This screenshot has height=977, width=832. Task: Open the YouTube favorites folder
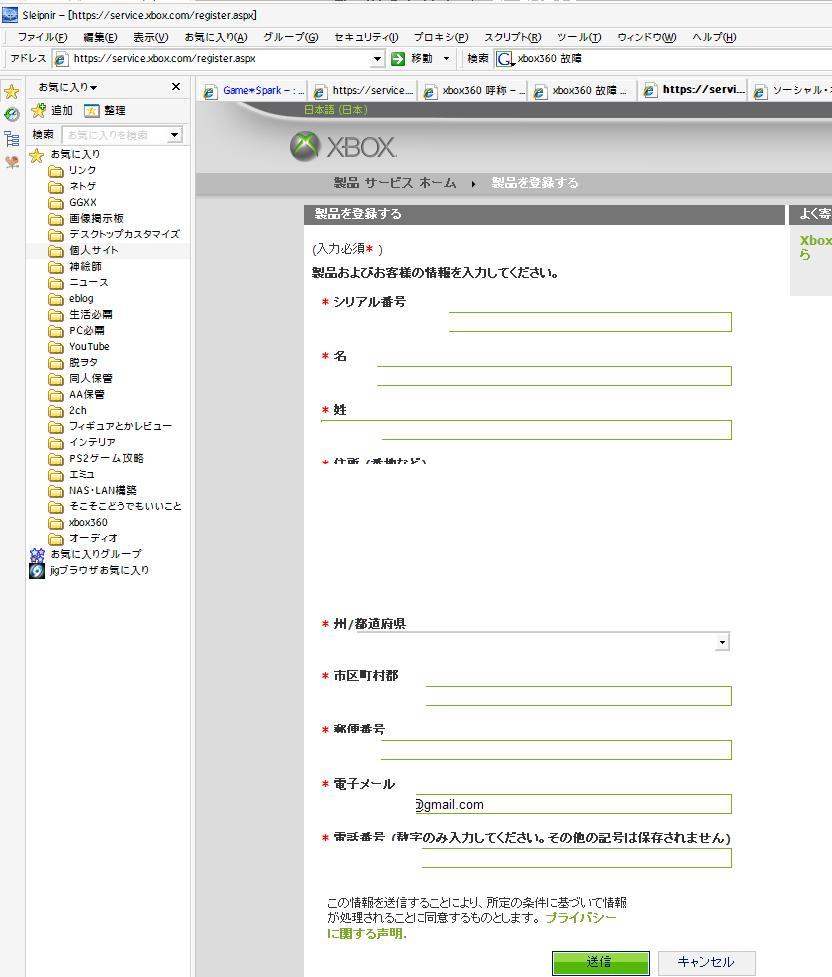[x=89, y=346]
